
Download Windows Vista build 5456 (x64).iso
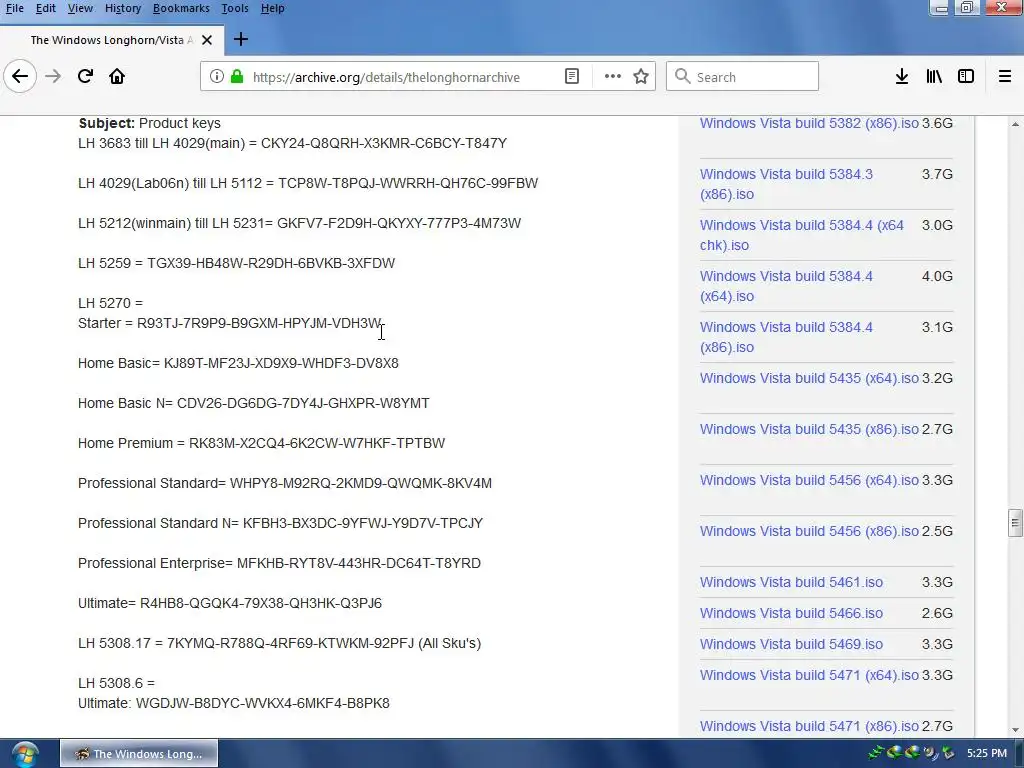coord(808,480)
